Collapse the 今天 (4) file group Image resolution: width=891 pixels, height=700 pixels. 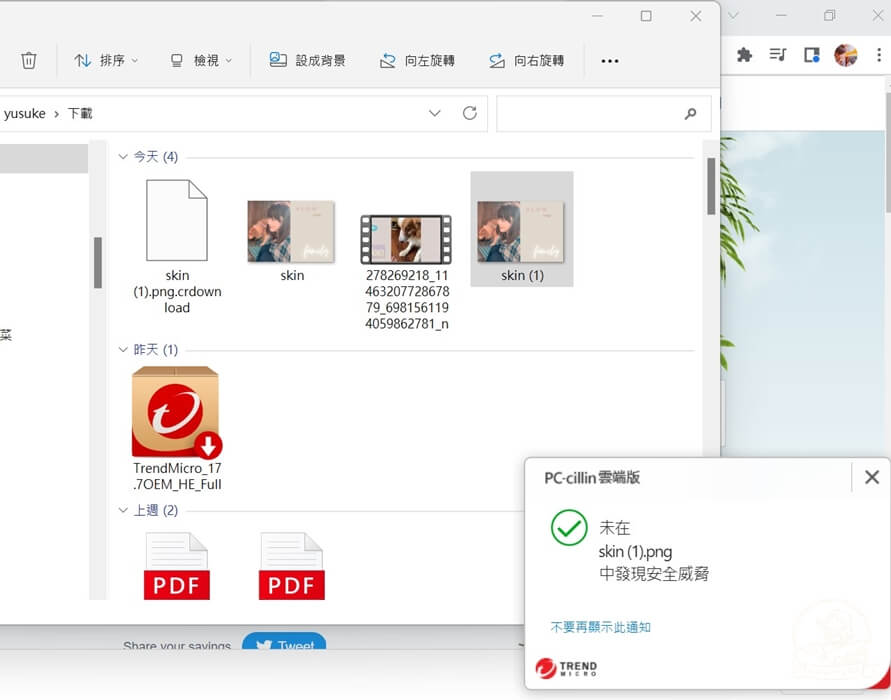(124, 157)
